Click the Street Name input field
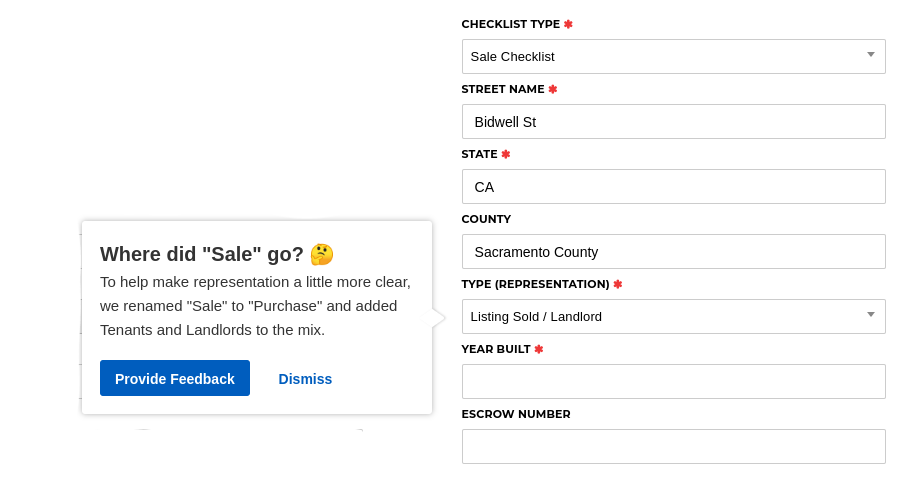Image resolution: width=905 pixels, height=478 pixels. pyautogui.click(x=674, y=122)
